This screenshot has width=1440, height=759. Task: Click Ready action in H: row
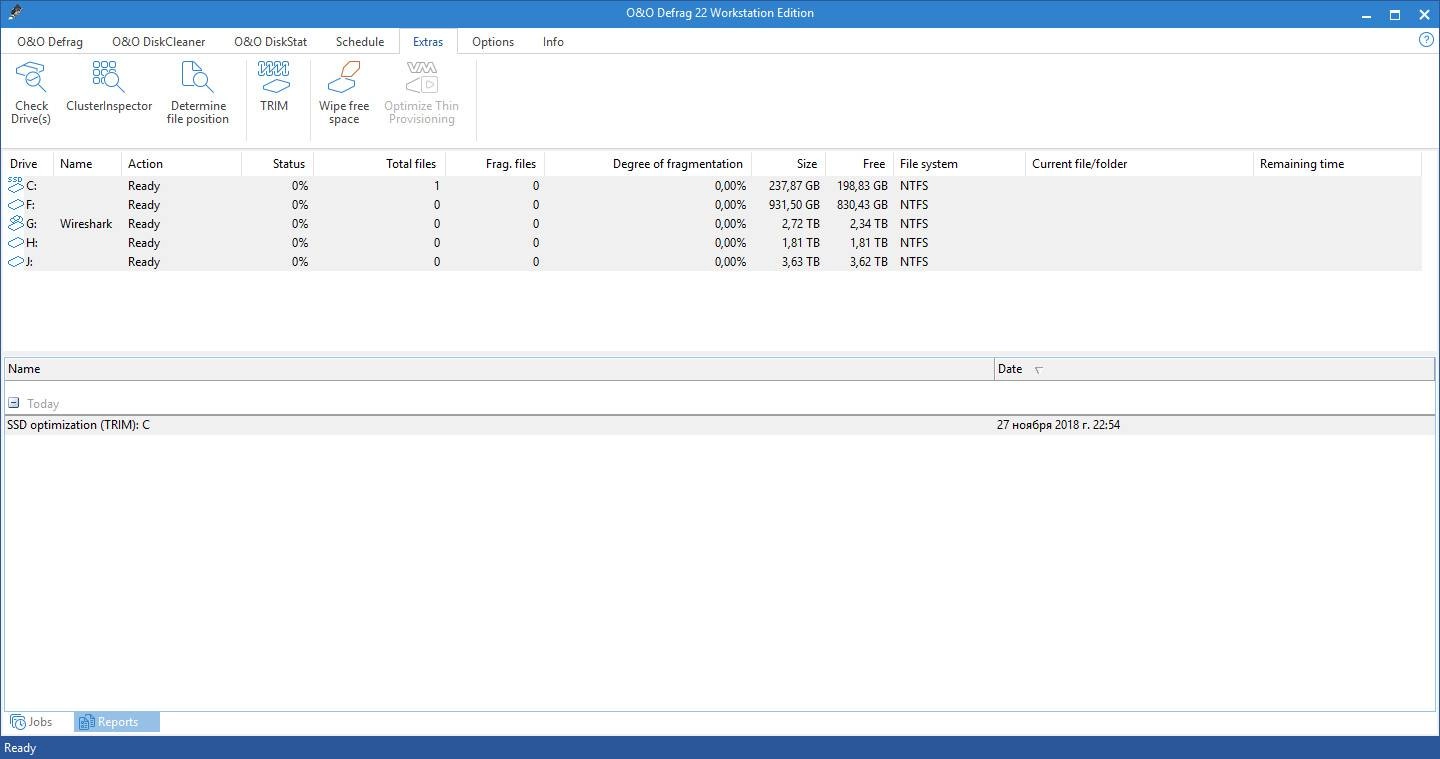[144, 243]
